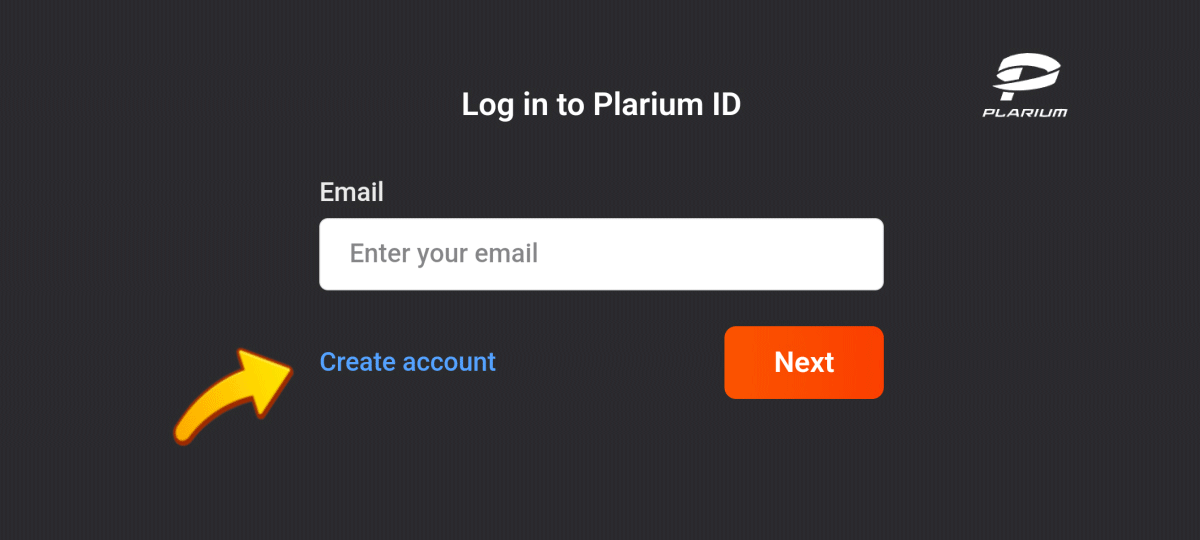
Task: Select the white email text box
Action: (601, 254)
